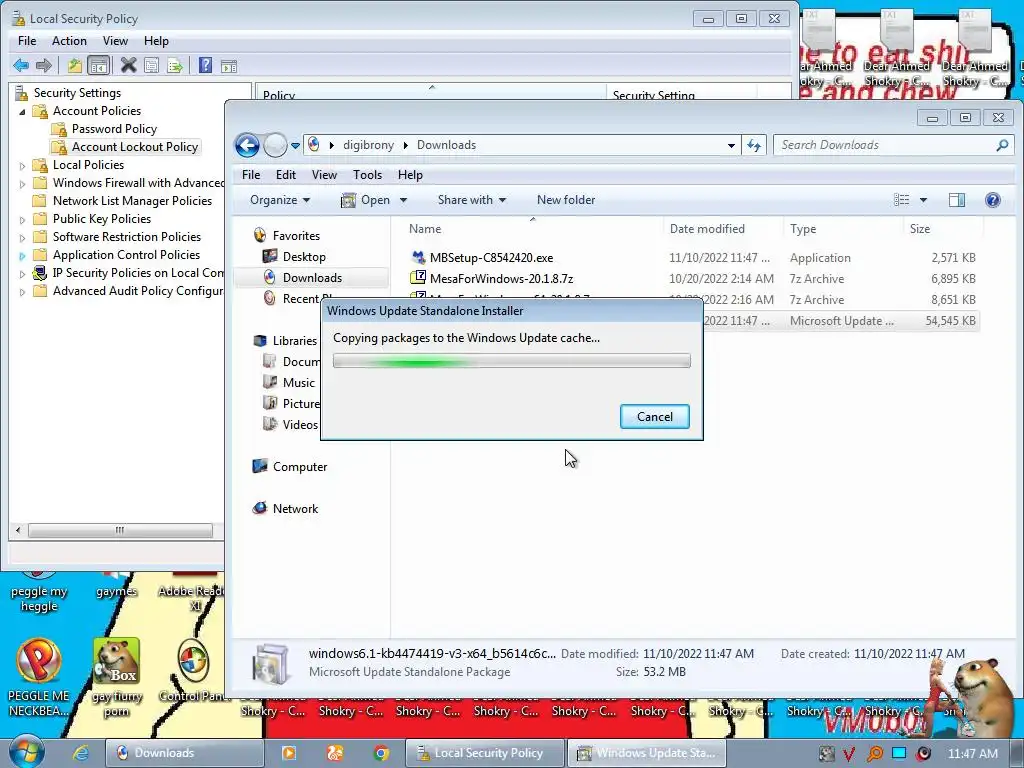This screenshot has width=1024, height=768.
Task: Collapse the Account Policies tree node
Action: [23, 112]
